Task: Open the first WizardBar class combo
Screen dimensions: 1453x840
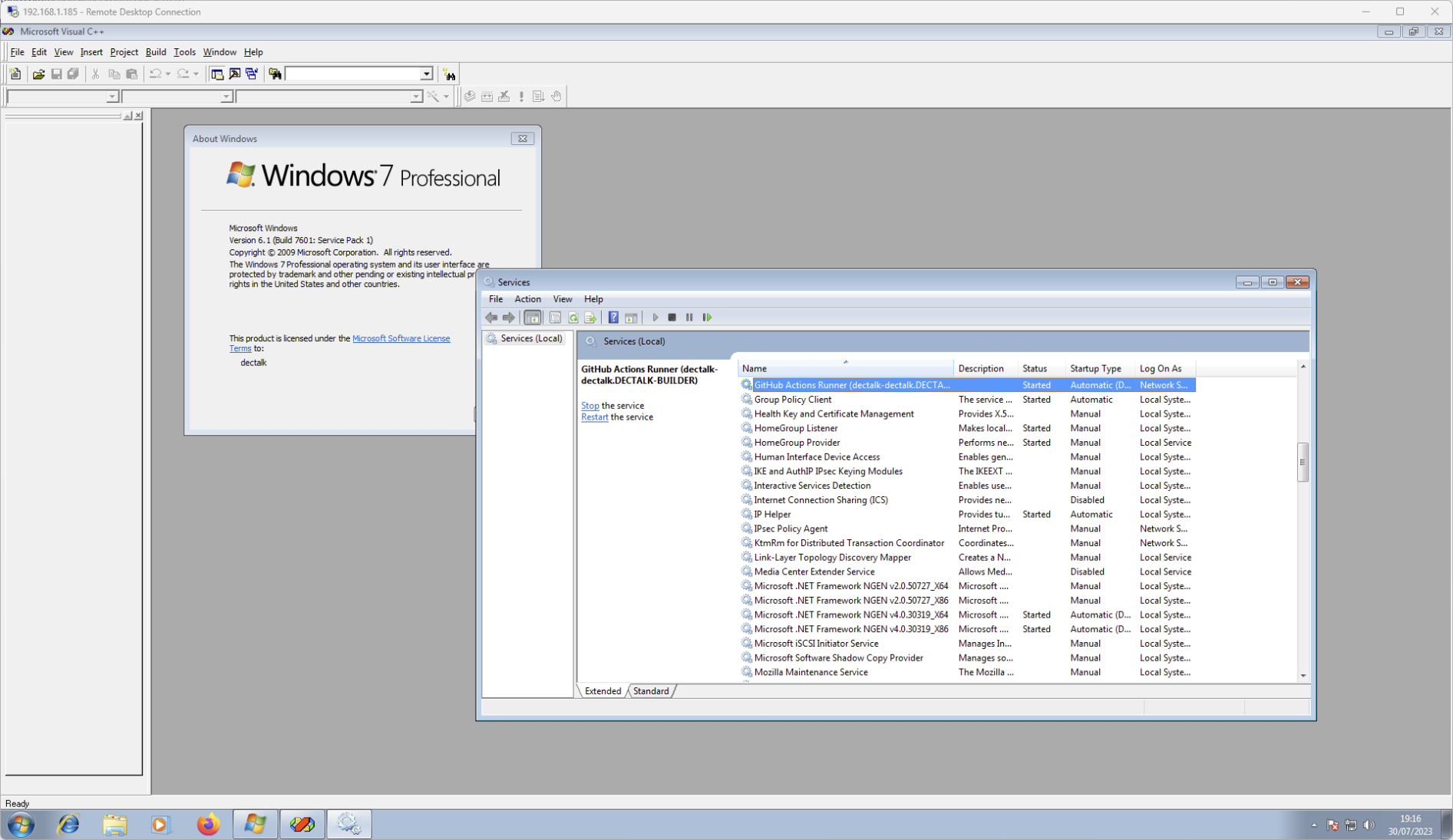Action: (x=112, y=97)
